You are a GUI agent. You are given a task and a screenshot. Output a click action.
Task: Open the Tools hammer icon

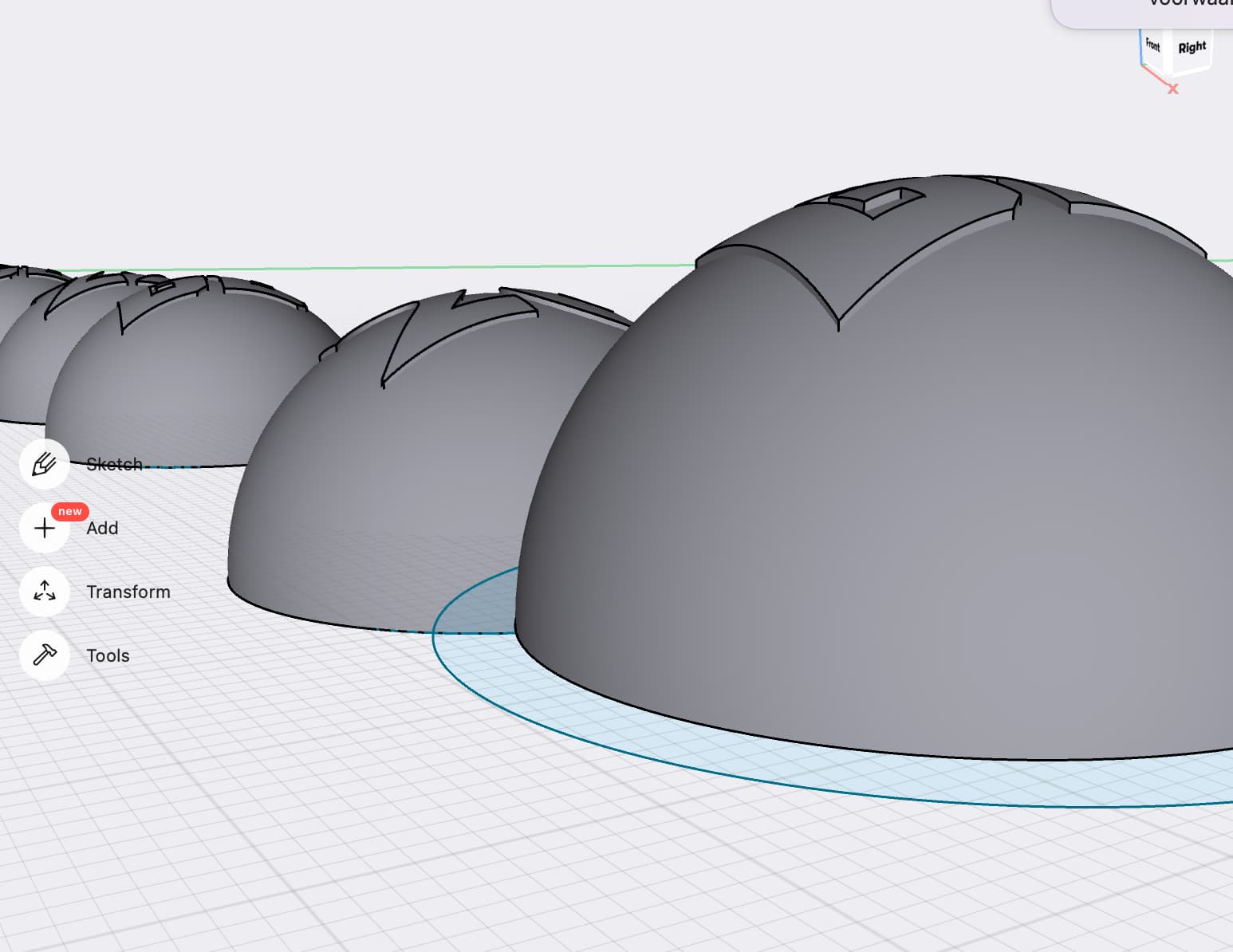(45, 655)
